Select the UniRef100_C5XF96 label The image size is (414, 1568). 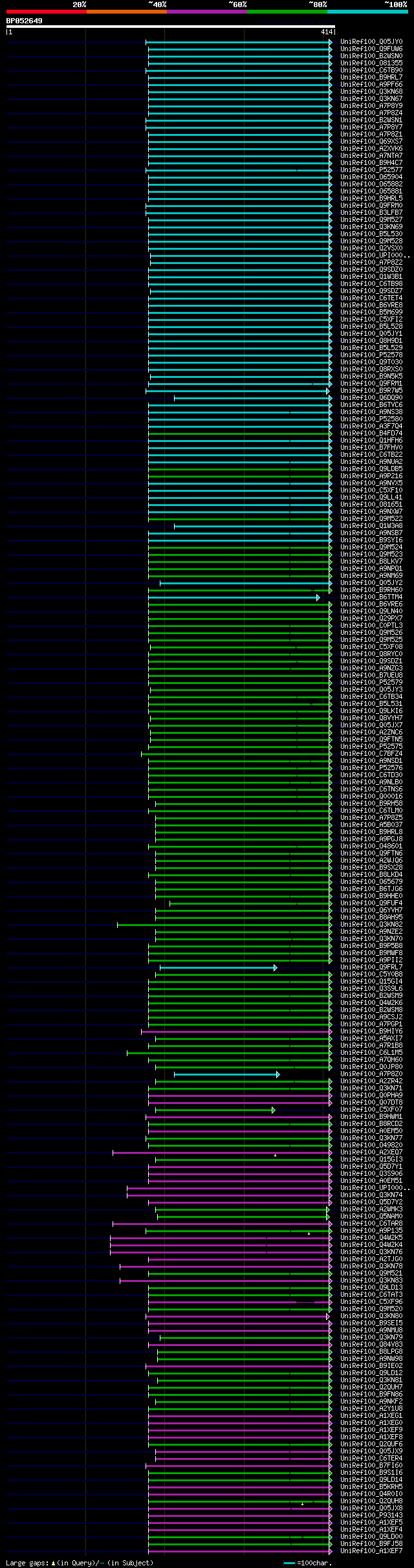(x=371, y=1301)
